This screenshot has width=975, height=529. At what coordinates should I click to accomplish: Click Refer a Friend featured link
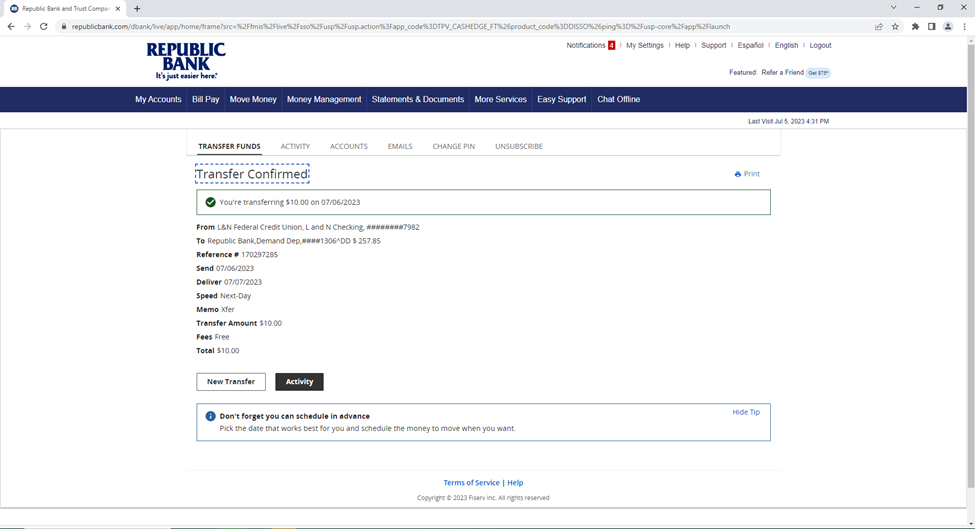(x=782, y=73)
